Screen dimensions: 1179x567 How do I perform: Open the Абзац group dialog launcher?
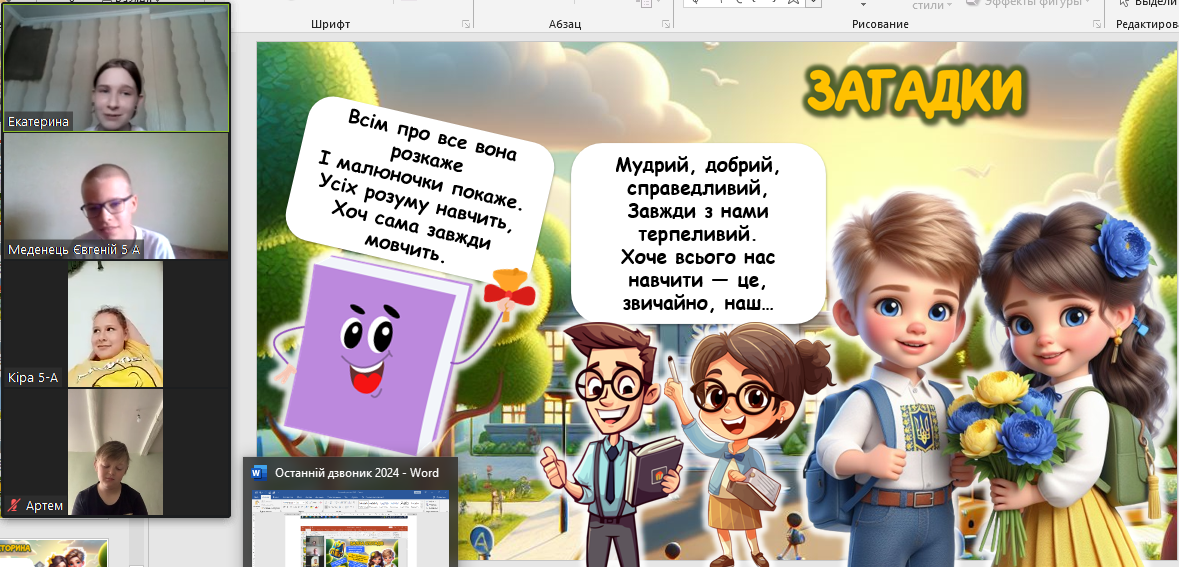point(666,24)
